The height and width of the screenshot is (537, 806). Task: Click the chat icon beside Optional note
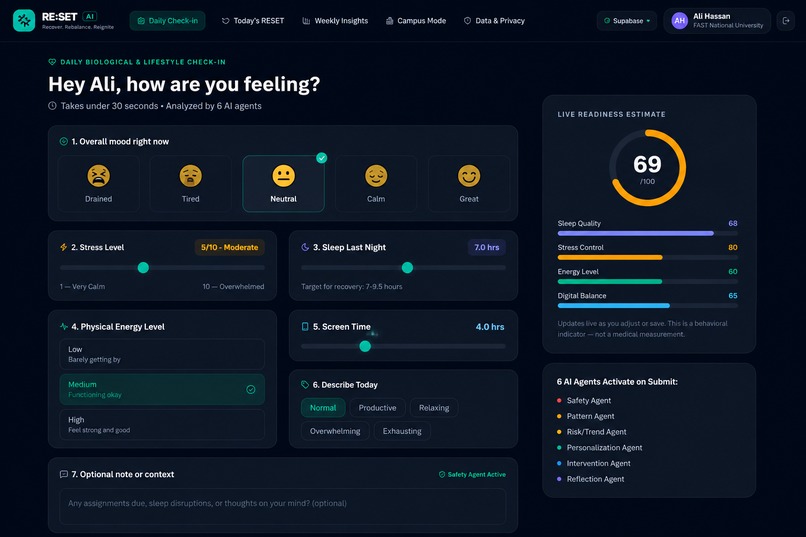64,474
